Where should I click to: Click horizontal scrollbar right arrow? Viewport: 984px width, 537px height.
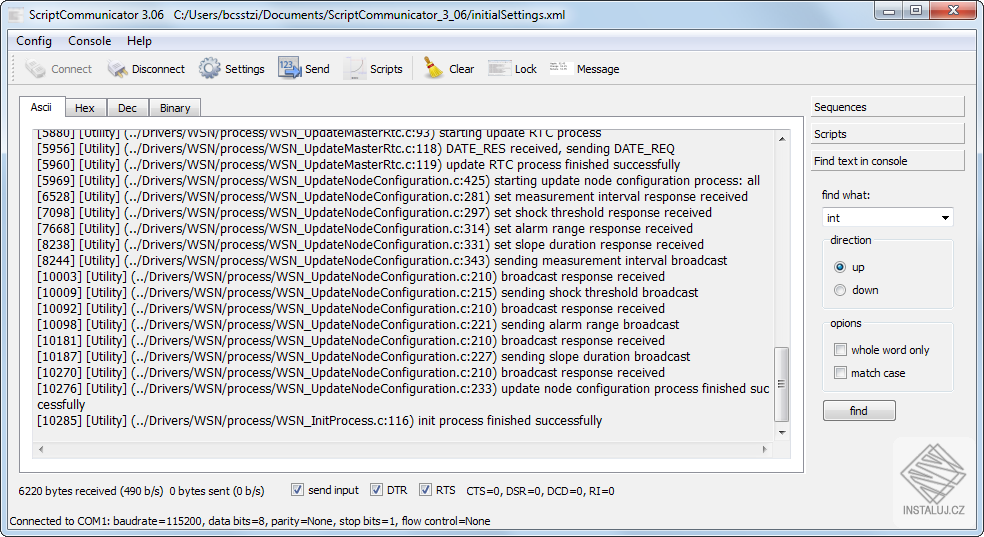coord(764,449)
